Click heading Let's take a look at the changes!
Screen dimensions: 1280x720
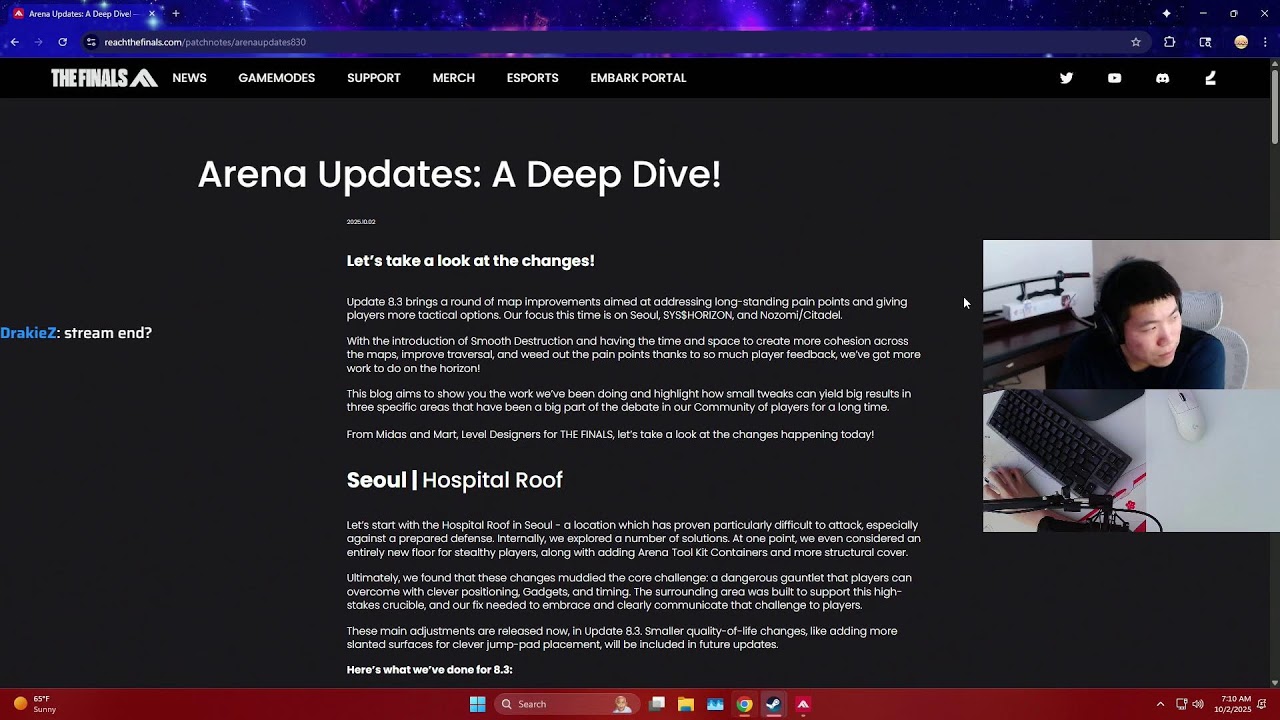point(470,261)
